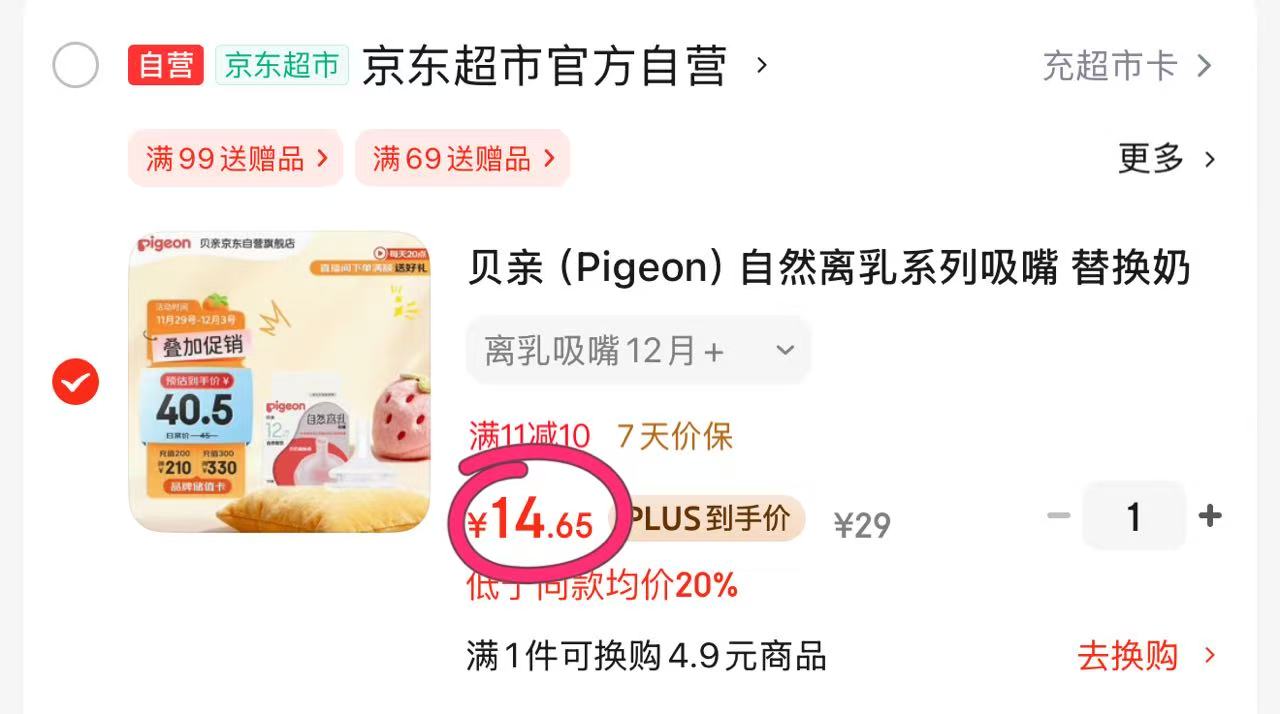Open 满69送赠品 promotion tag
The image size is (1280, 714).
click(462, 158)
